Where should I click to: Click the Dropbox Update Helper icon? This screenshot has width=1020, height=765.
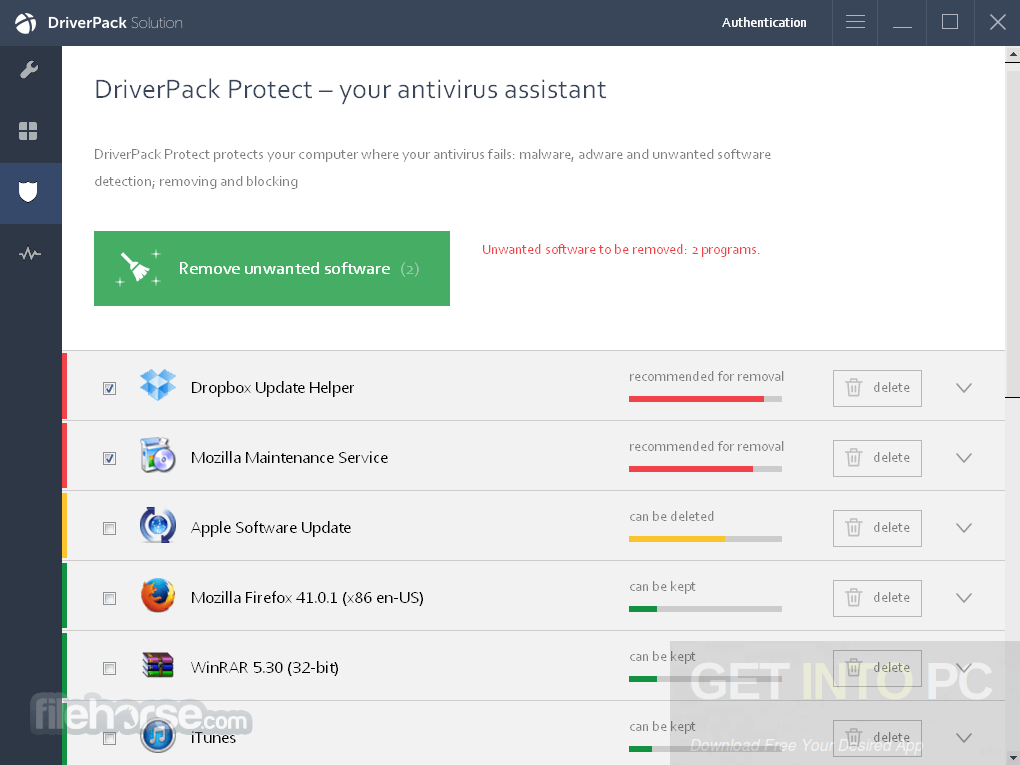coord(157,384)
